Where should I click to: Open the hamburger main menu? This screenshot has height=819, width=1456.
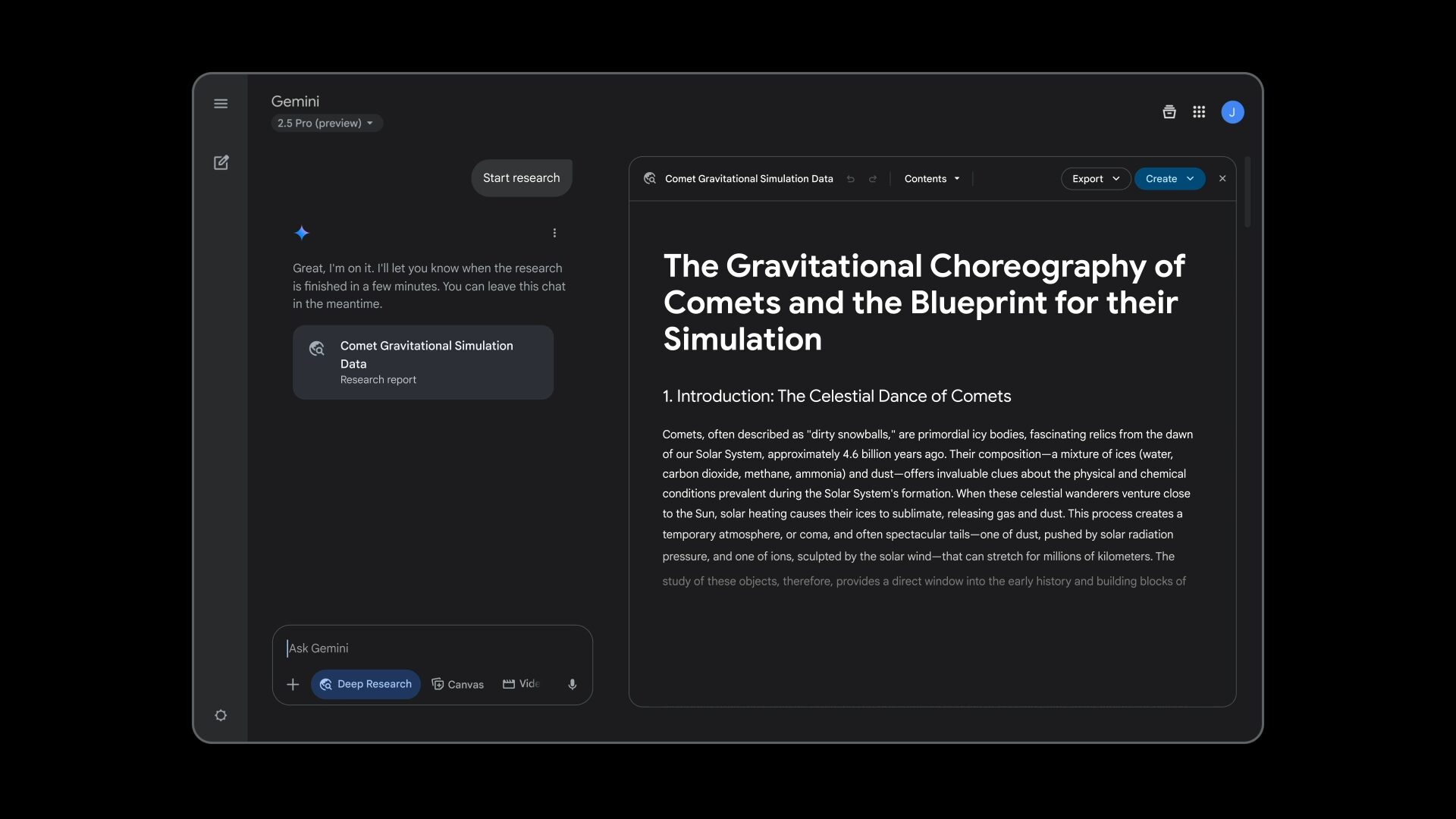[x=221, y=104]
